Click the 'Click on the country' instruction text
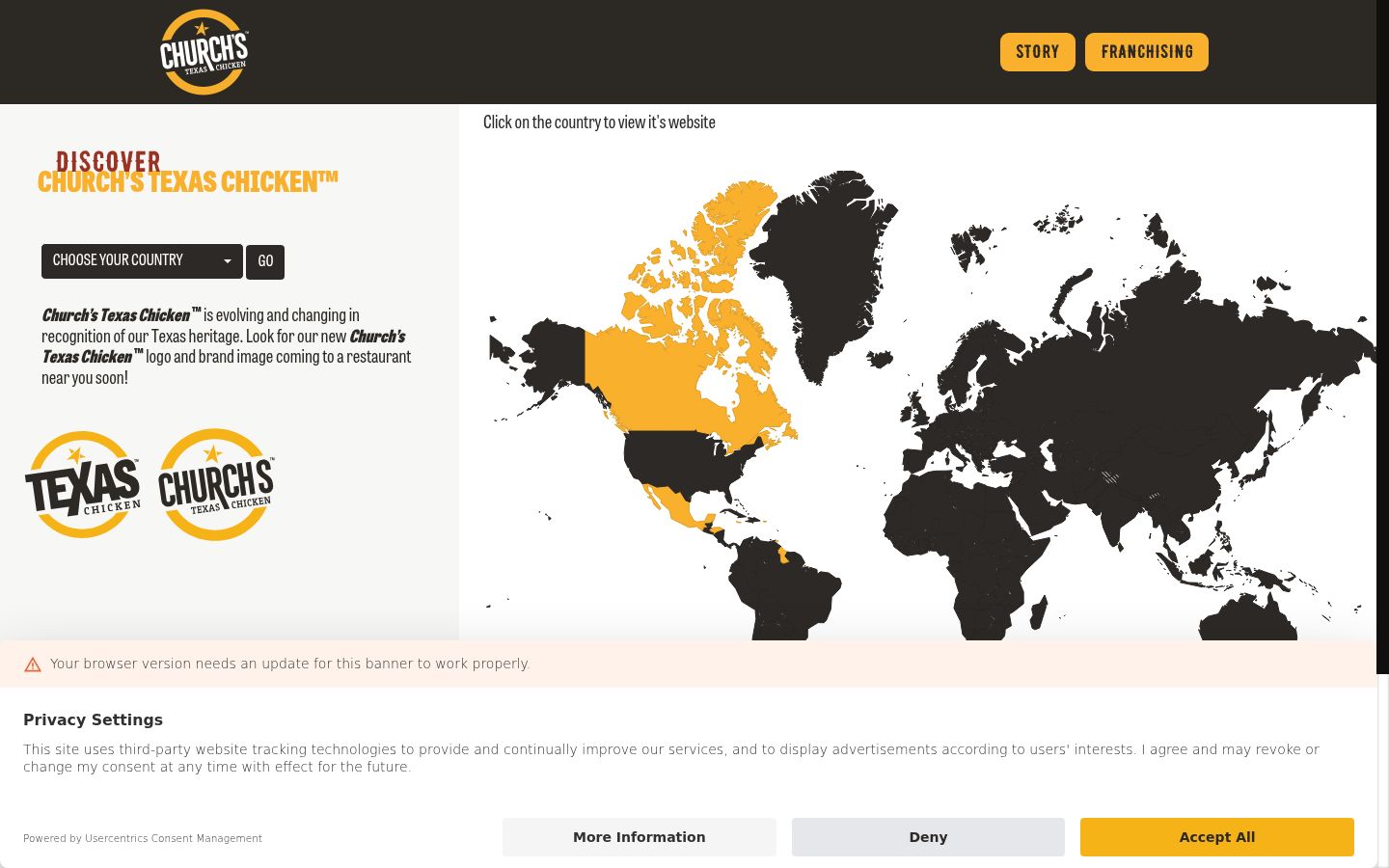This screenshot has width=1389, height=868. click(599, 122)
